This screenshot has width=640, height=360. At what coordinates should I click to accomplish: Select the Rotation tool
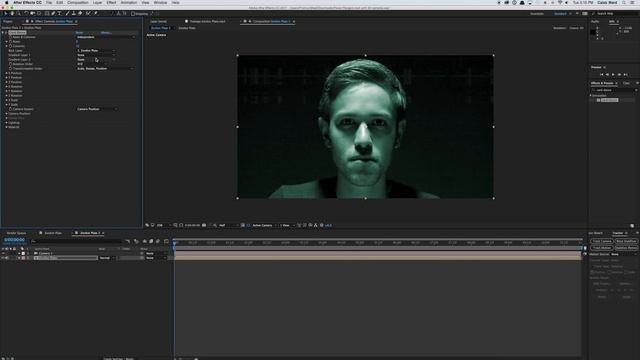point(26,13)
